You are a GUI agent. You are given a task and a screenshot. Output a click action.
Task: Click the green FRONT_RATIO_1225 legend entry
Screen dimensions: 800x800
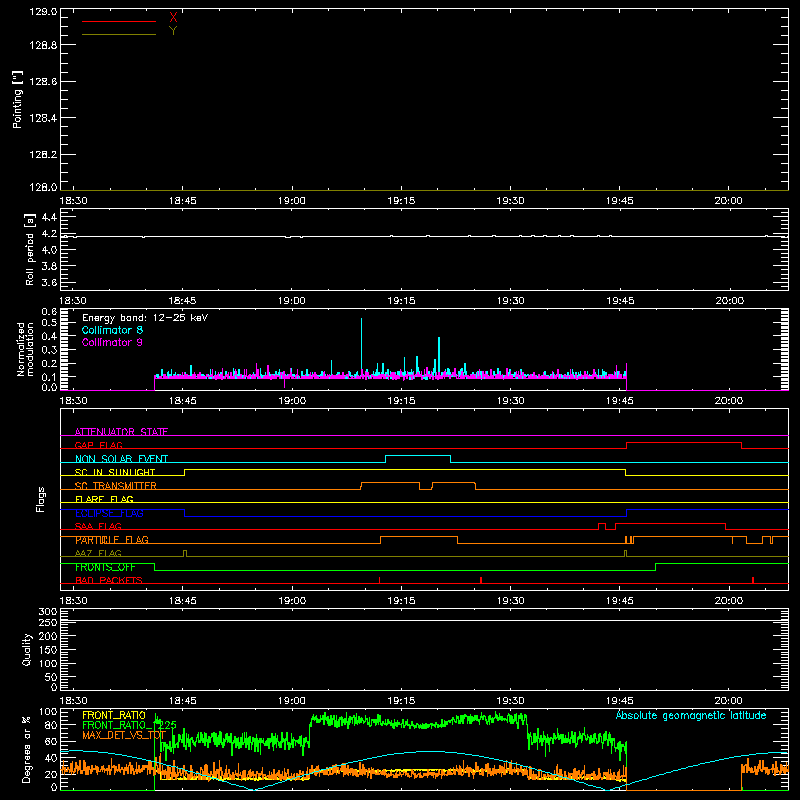[x=130, y=725]
